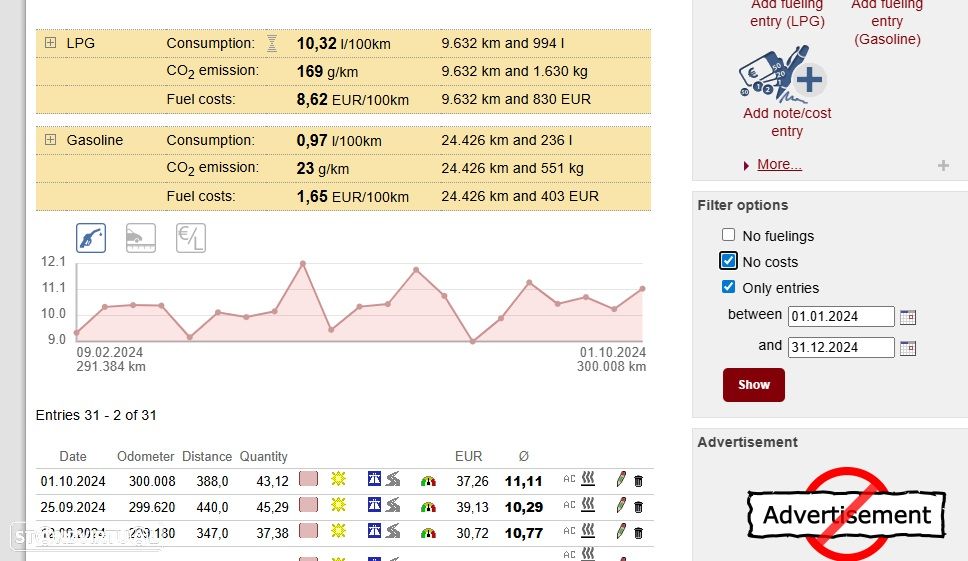Switch chart to the EUR per litre icon
The width and height of the screenshot is (968, 561).
coord(191,238)
